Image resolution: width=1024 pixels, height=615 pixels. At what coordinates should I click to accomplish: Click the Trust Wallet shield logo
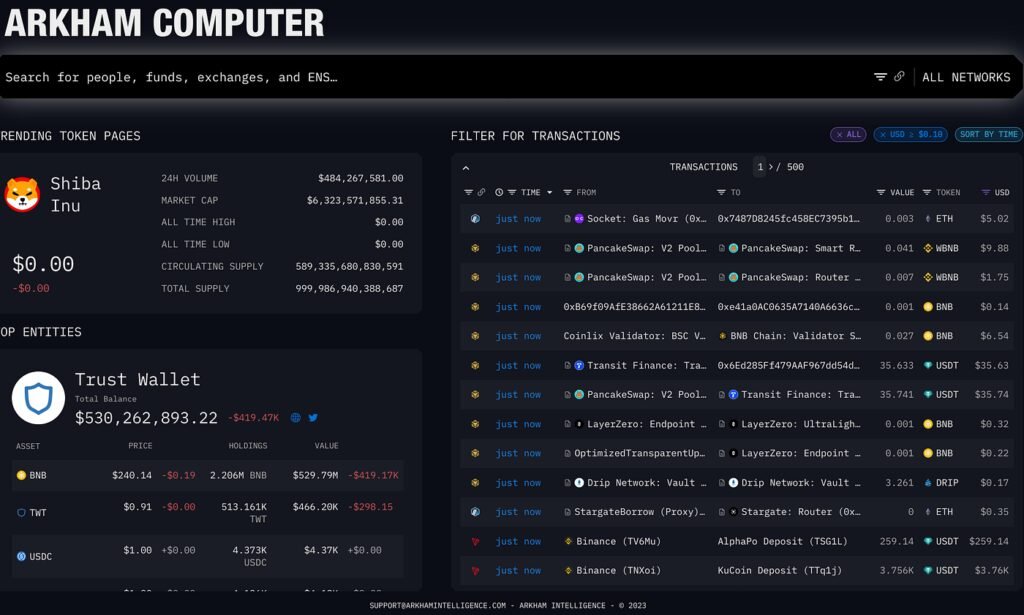click(38, 398)
